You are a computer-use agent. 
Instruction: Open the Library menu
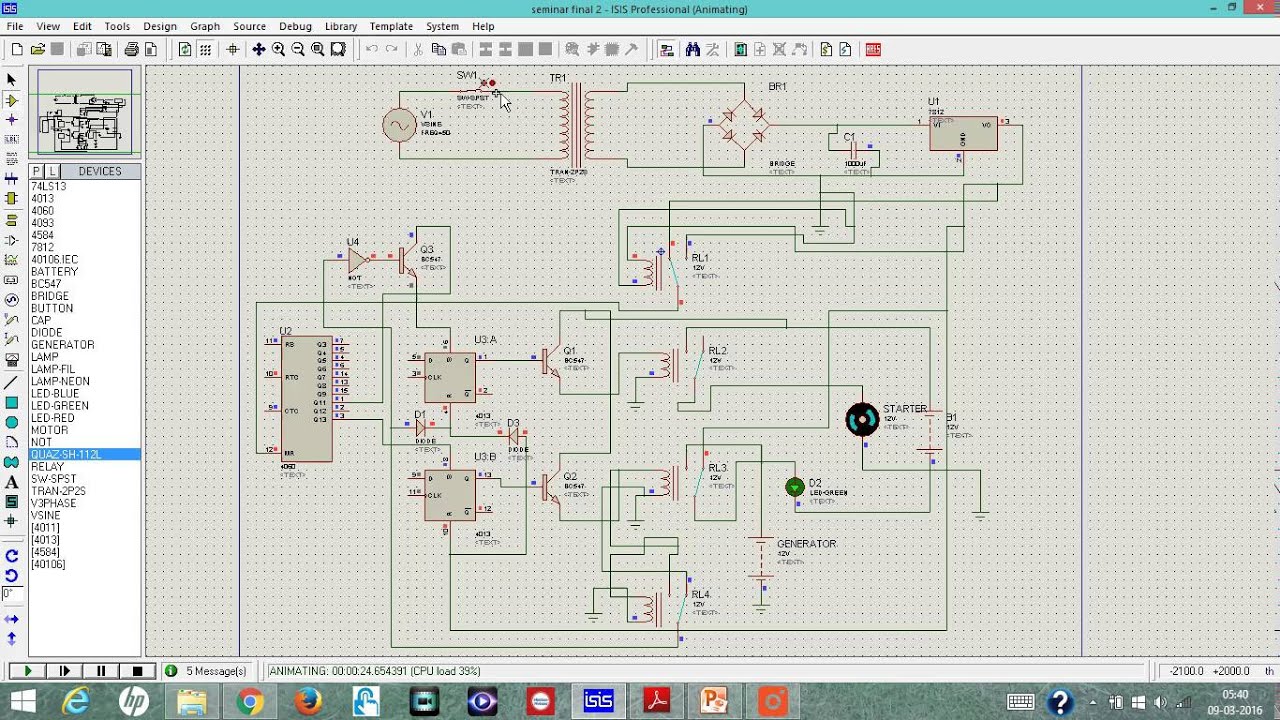point(341,26)
